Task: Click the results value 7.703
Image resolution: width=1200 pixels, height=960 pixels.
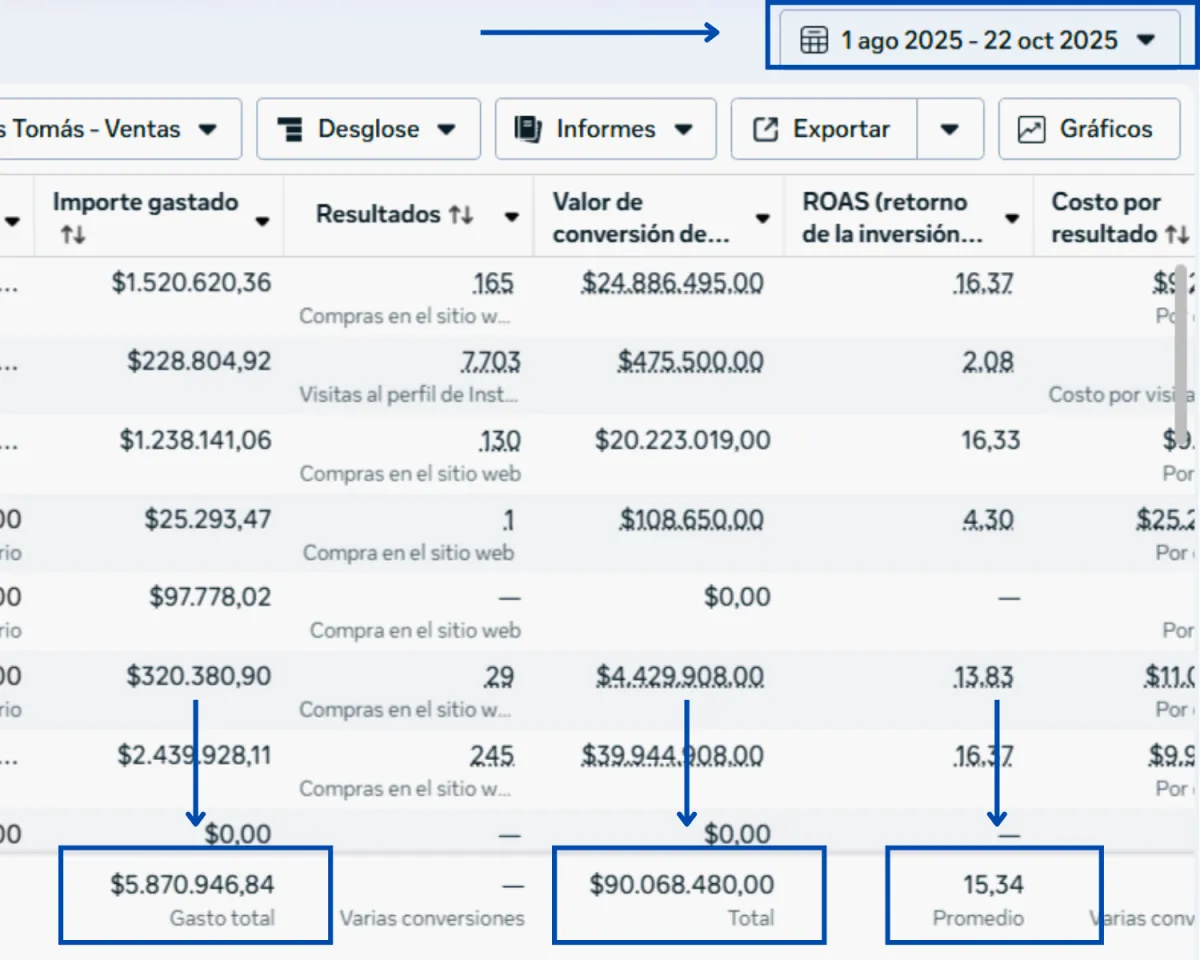Action: [x=490, y=361]
